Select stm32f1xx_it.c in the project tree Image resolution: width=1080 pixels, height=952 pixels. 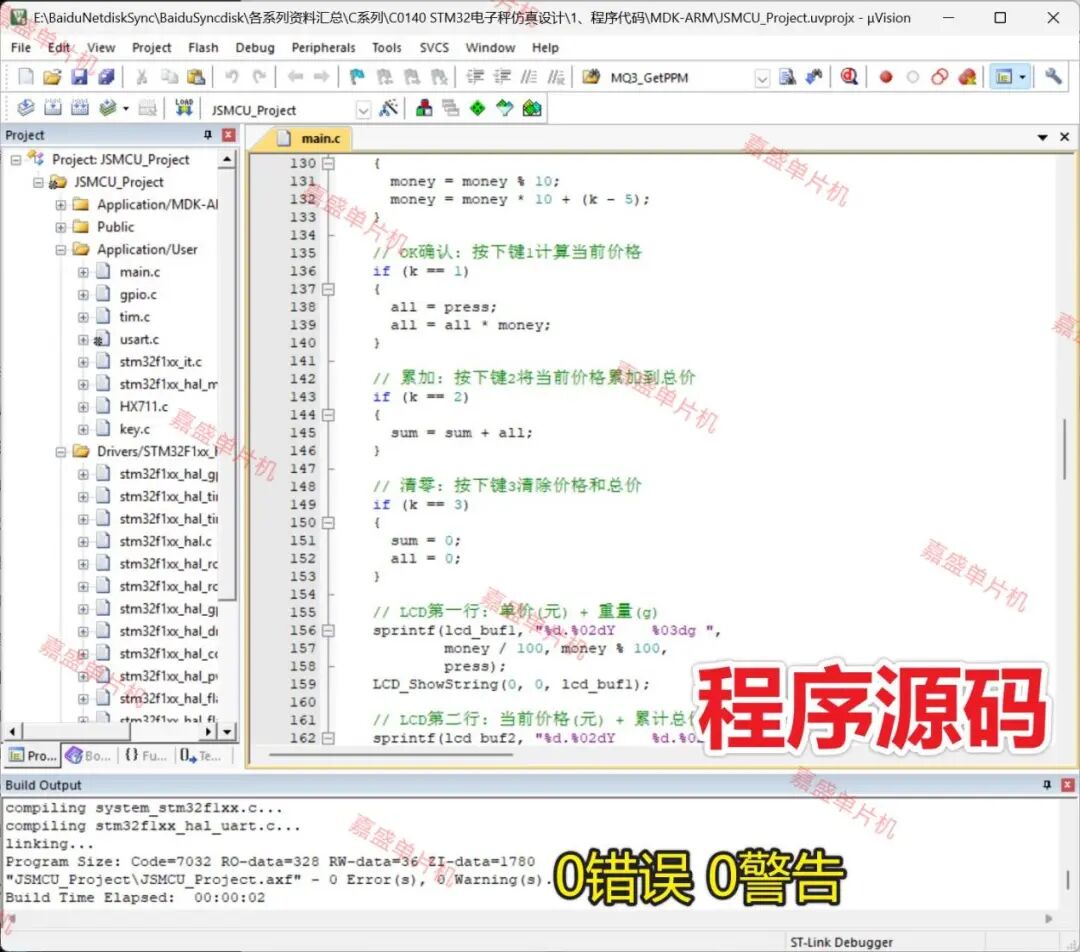pos(160,362)
